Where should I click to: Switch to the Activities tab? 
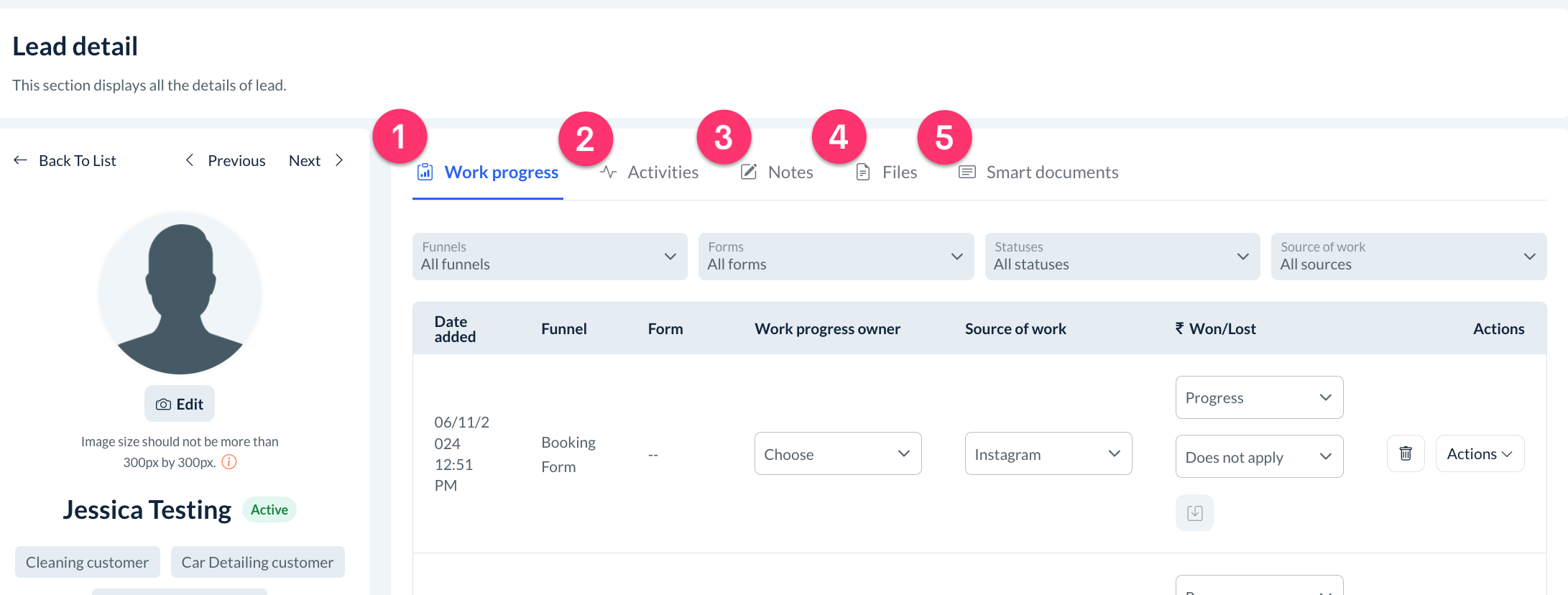tap(650, 172)
